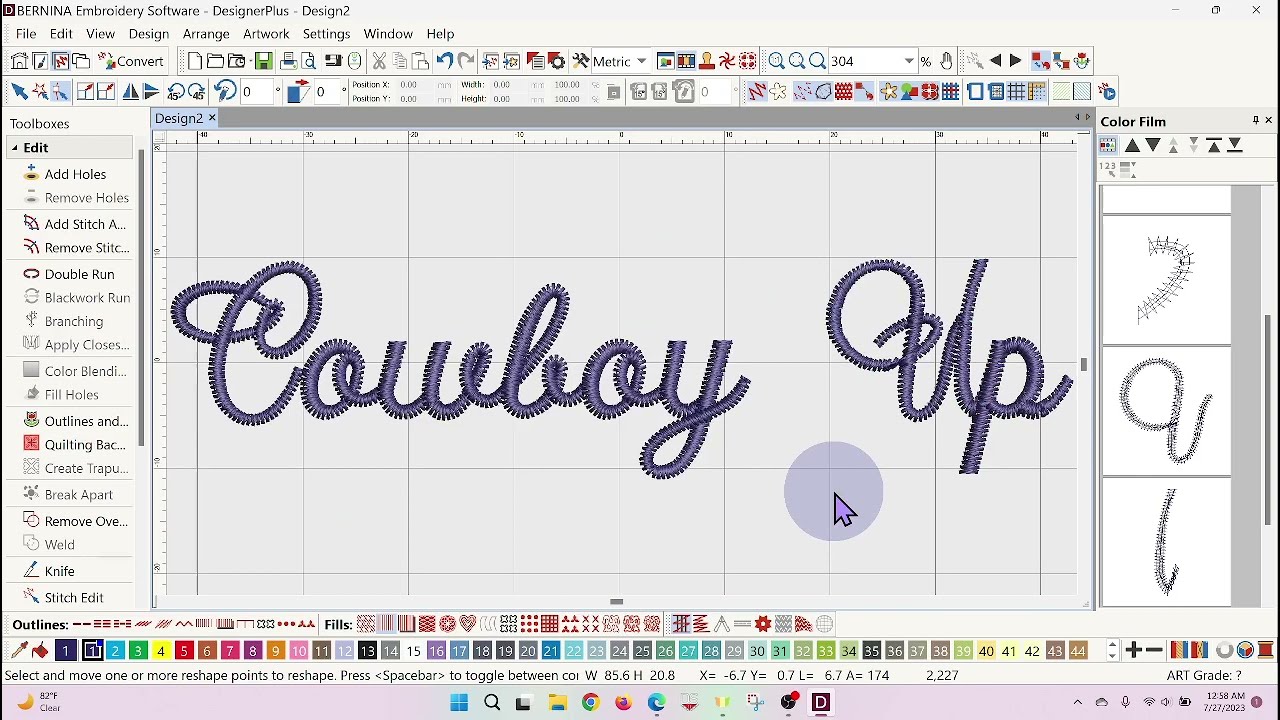Click the blue Undo arrow
Screen dimensions: 1280x720
tap(444, 62)
